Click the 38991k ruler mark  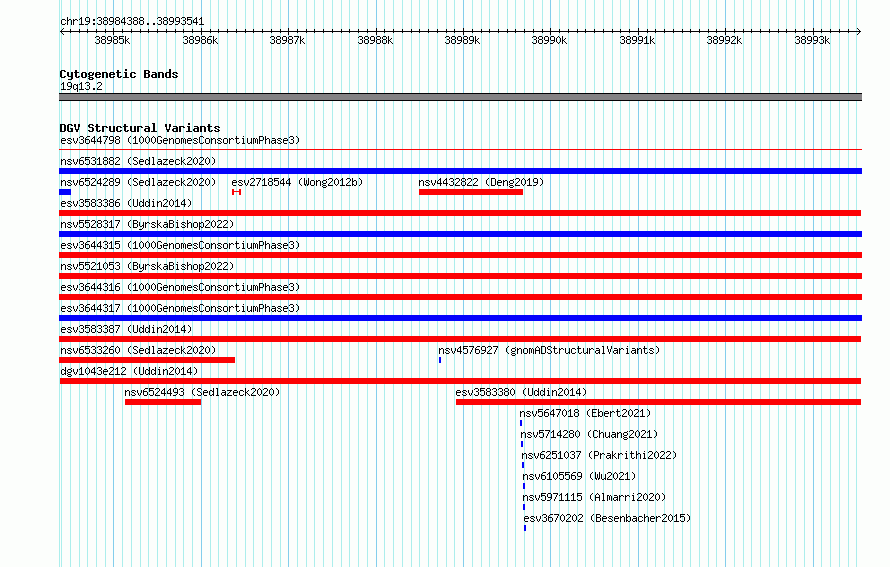pos(637,40)
